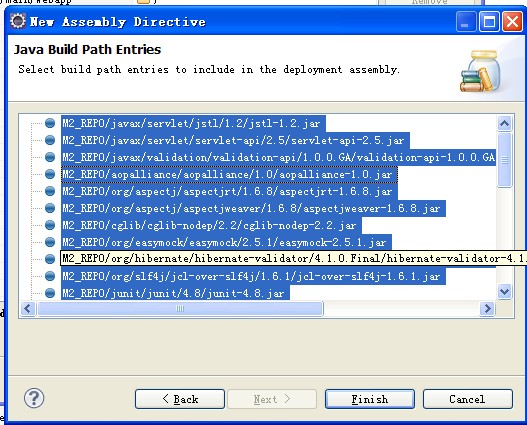Screen dimensions: 527x425
Task: Click the blue icon beside hibernate-validator entry
Action: [50, 259]
